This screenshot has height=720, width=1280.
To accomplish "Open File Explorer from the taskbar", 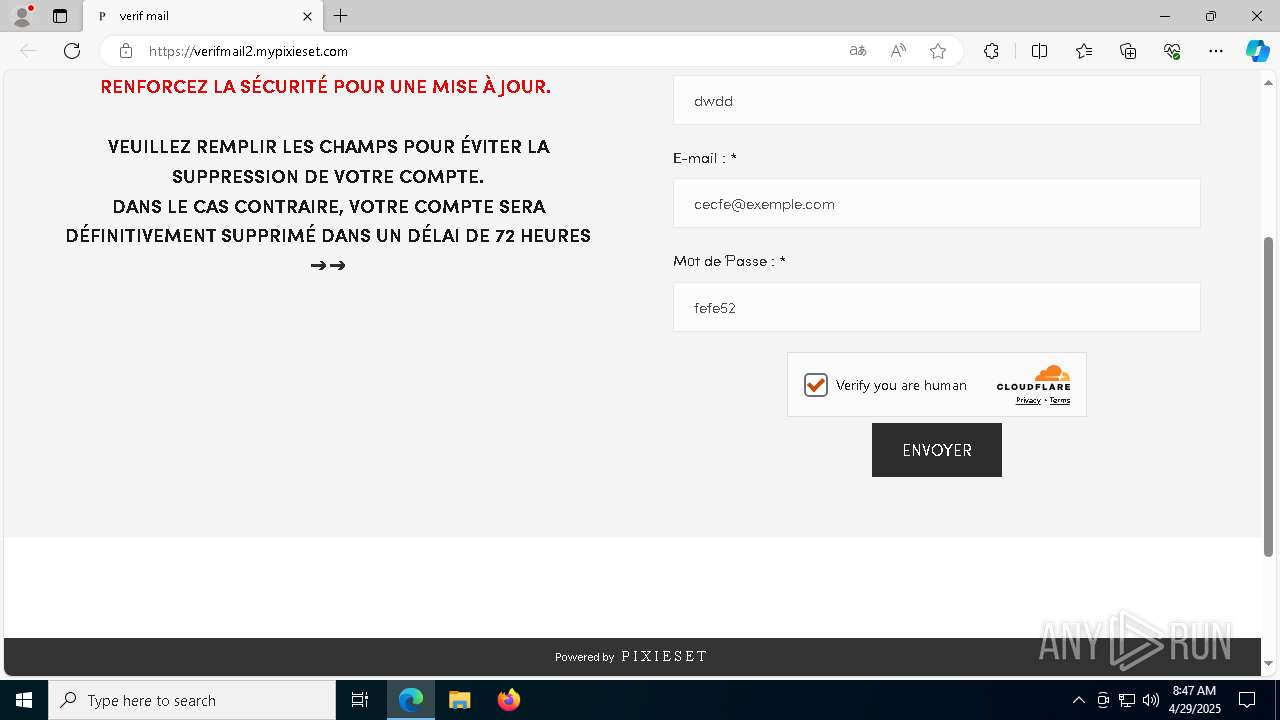I will click(459, 700).
